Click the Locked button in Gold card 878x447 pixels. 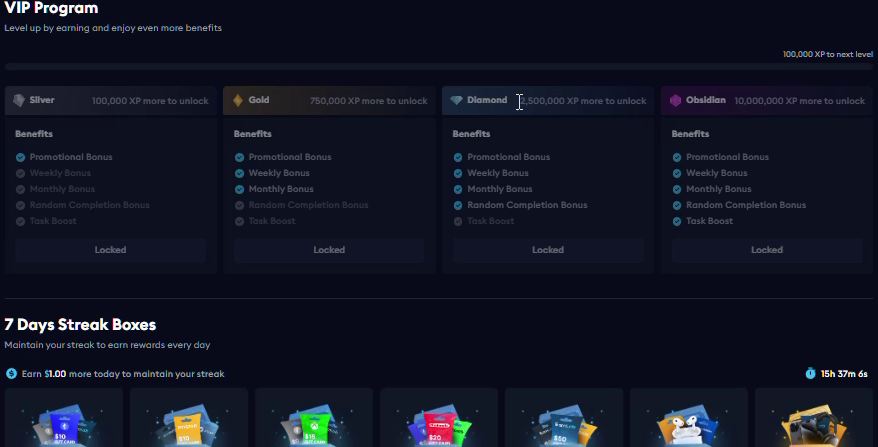[329, 250]
